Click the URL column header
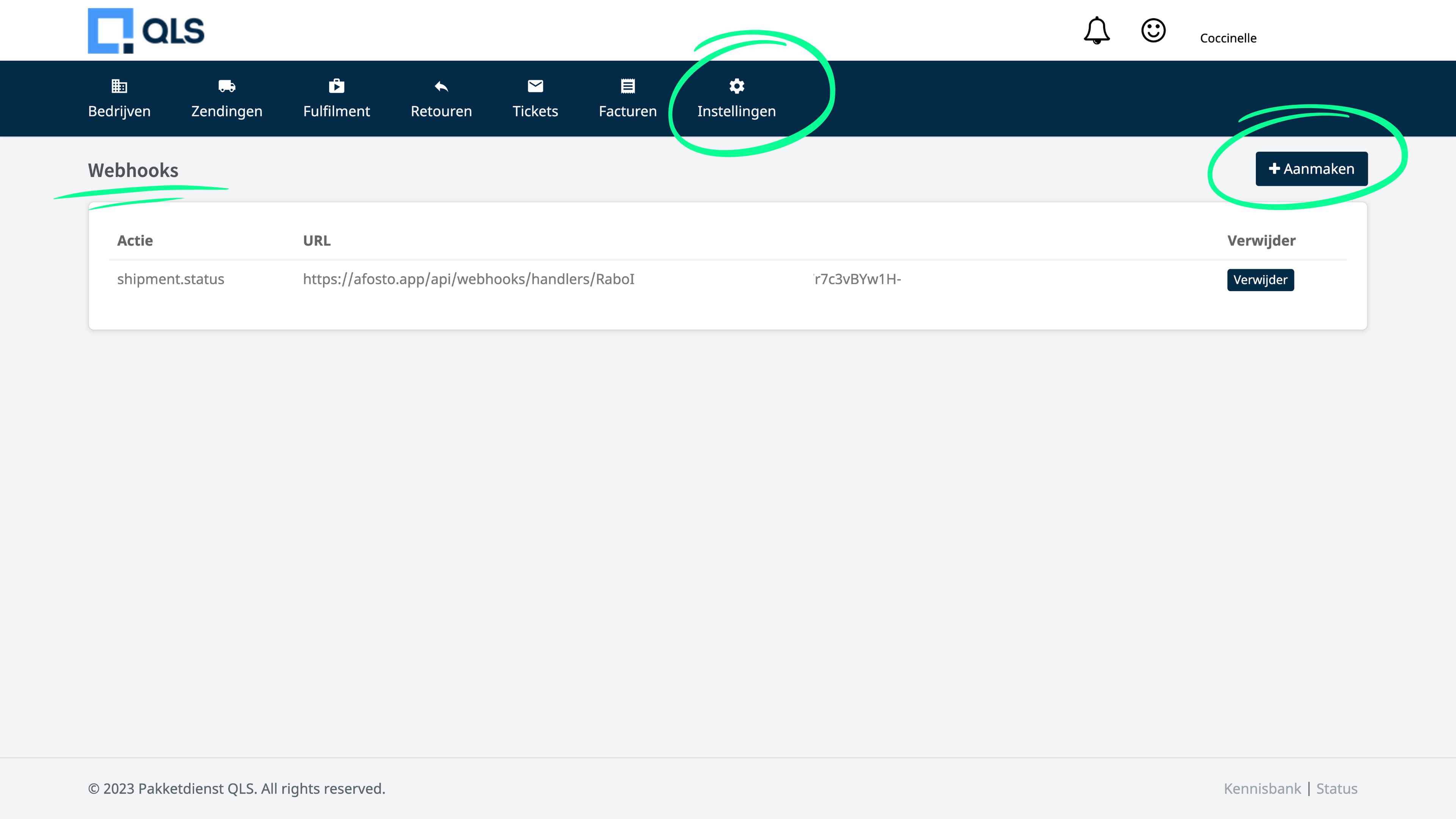The width and height of the screenshot is (1456, 819). 317,241
